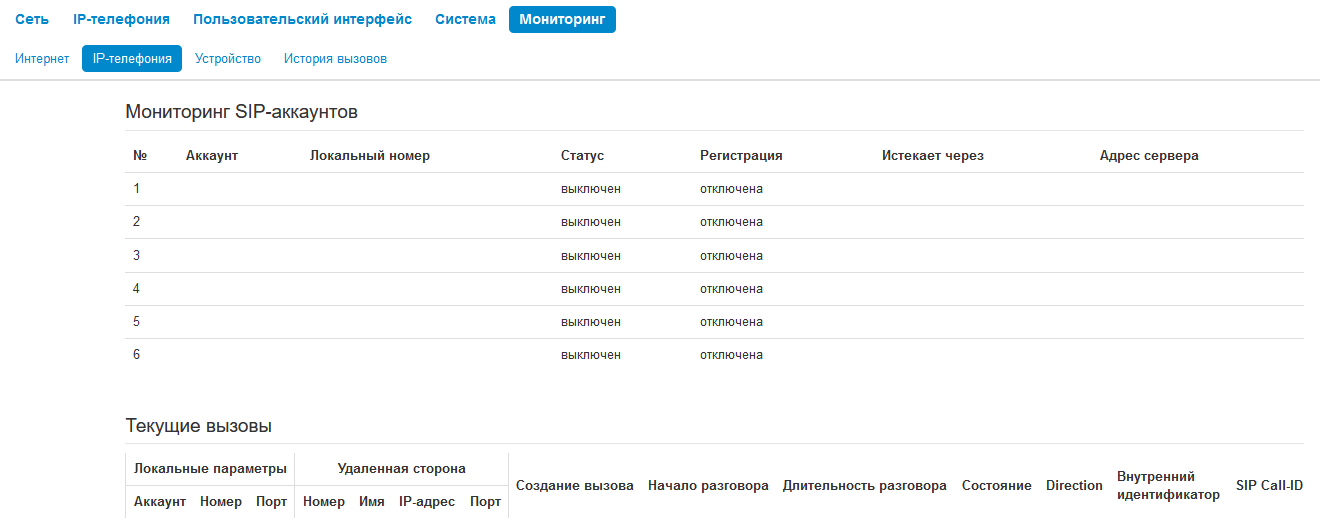The height and width of the screenshot is (532, 1320).
Task: Open История вызовов subtab
Action: [335, 59]
